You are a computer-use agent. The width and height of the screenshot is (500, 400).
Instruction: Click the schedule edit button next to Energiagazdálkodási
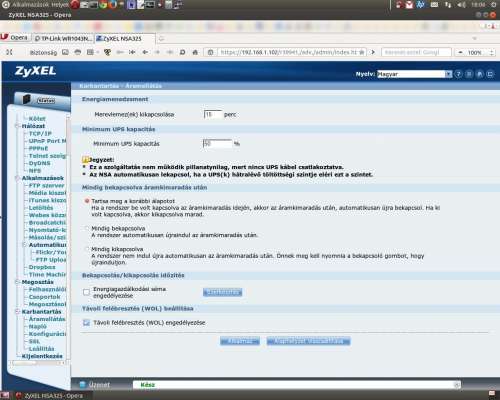click(222, 292)
